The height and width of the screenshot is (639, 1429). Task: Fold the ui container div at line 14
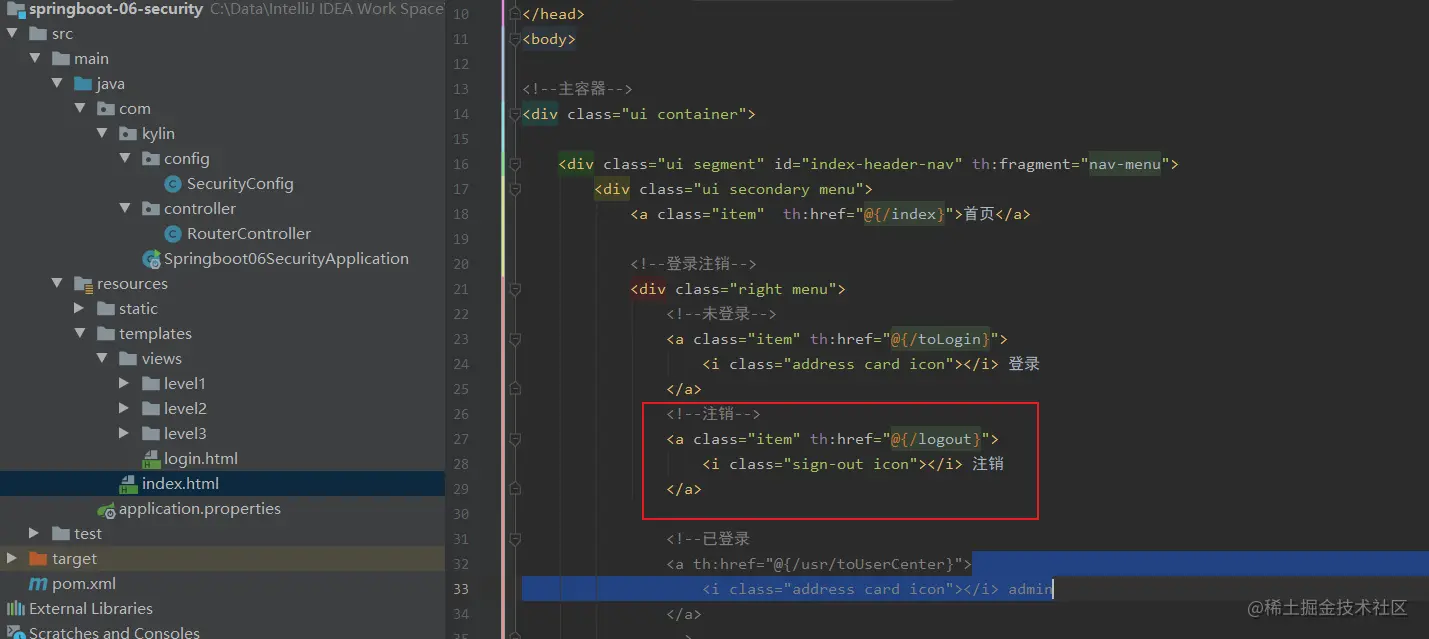pyautogui.click(x=514, y=114)
